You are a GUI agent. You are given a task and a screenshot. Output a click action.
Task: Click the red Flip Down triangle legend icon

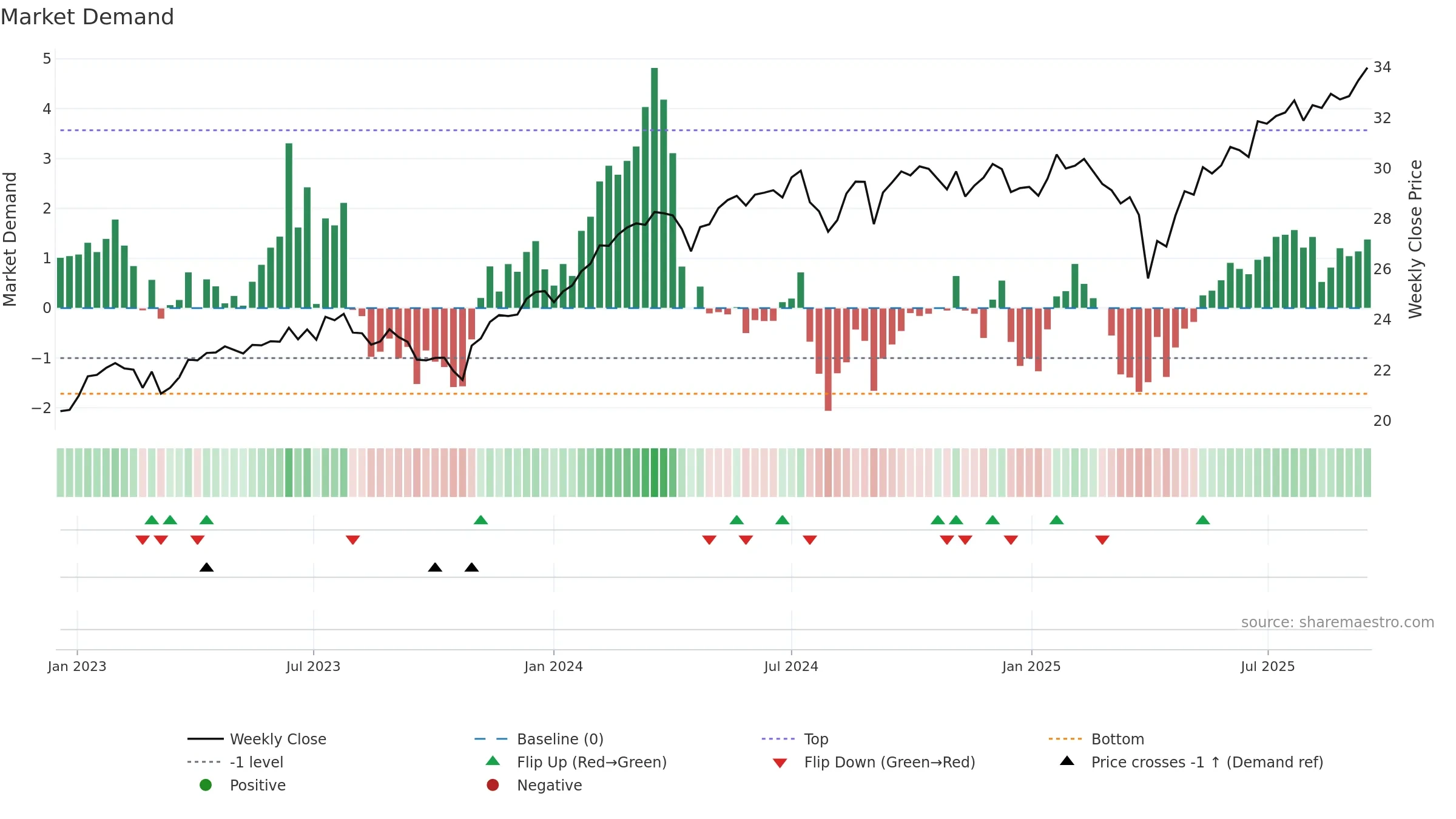tap(780, 763)
